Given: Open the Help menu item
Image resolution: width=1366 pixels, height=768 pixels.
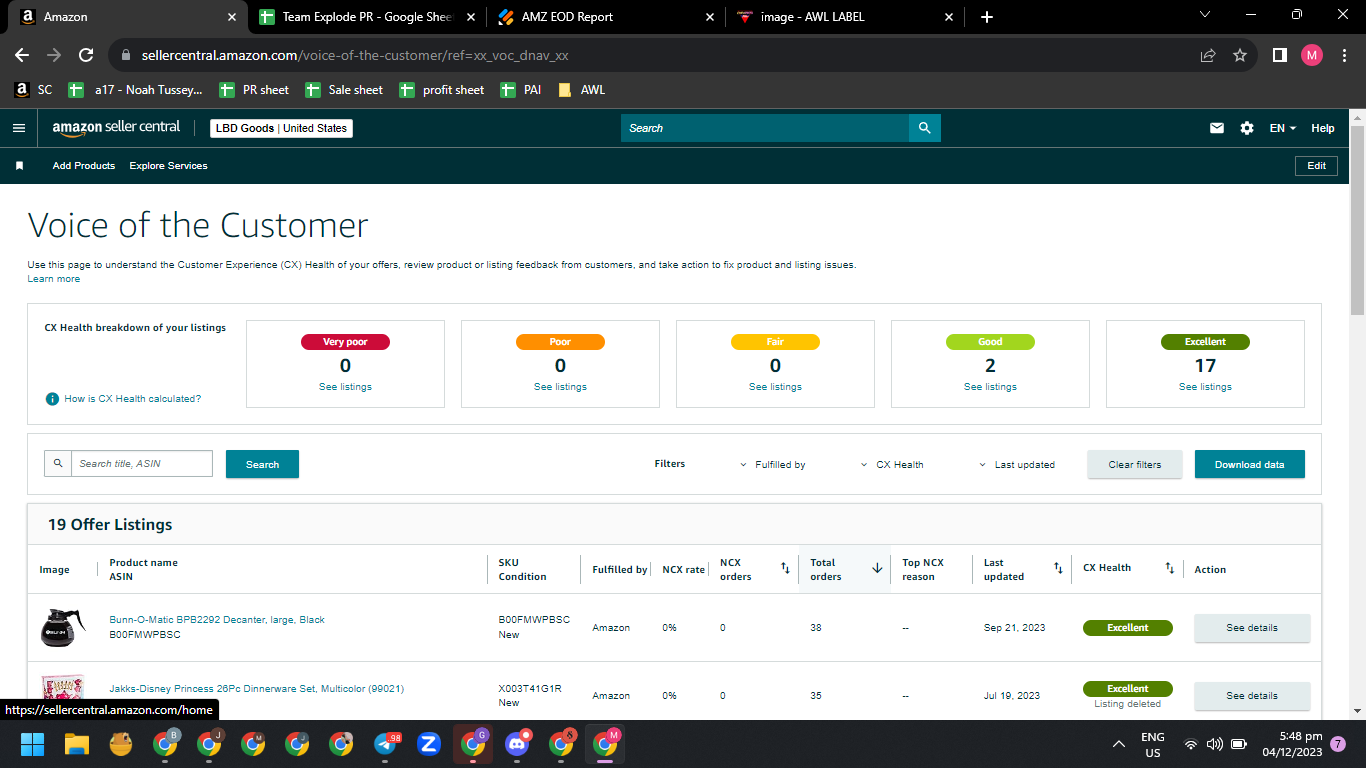Looking at the screenshot, I should click(1323, 128).
